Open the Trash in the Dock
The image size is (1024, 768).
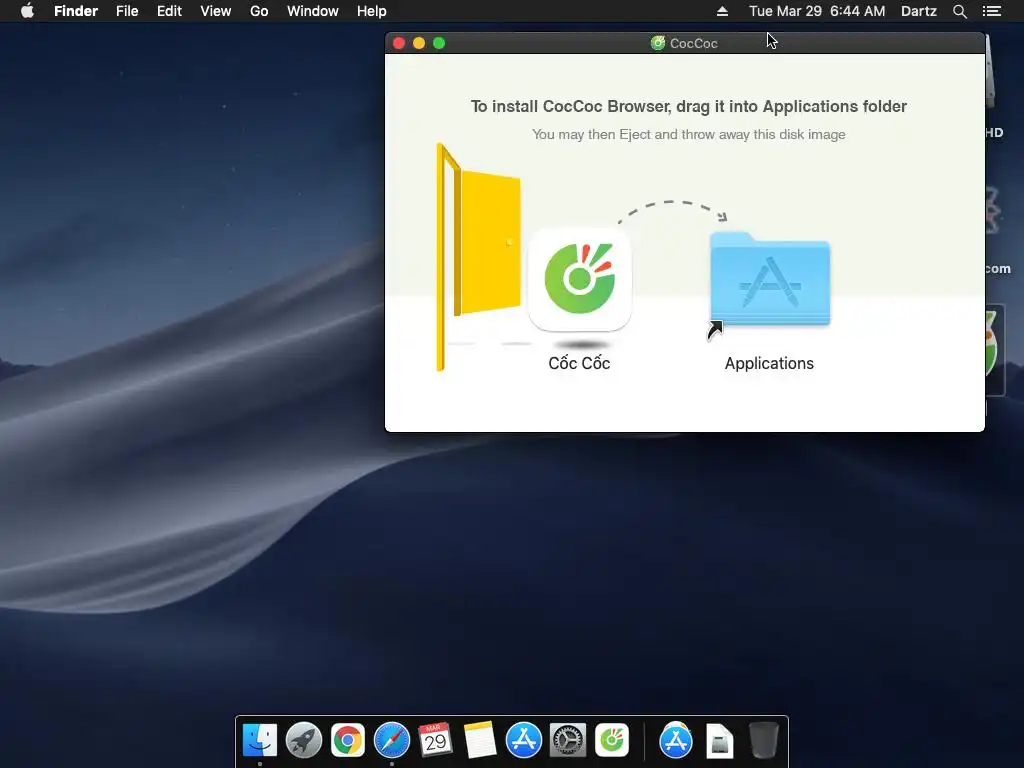coord(763,741)
